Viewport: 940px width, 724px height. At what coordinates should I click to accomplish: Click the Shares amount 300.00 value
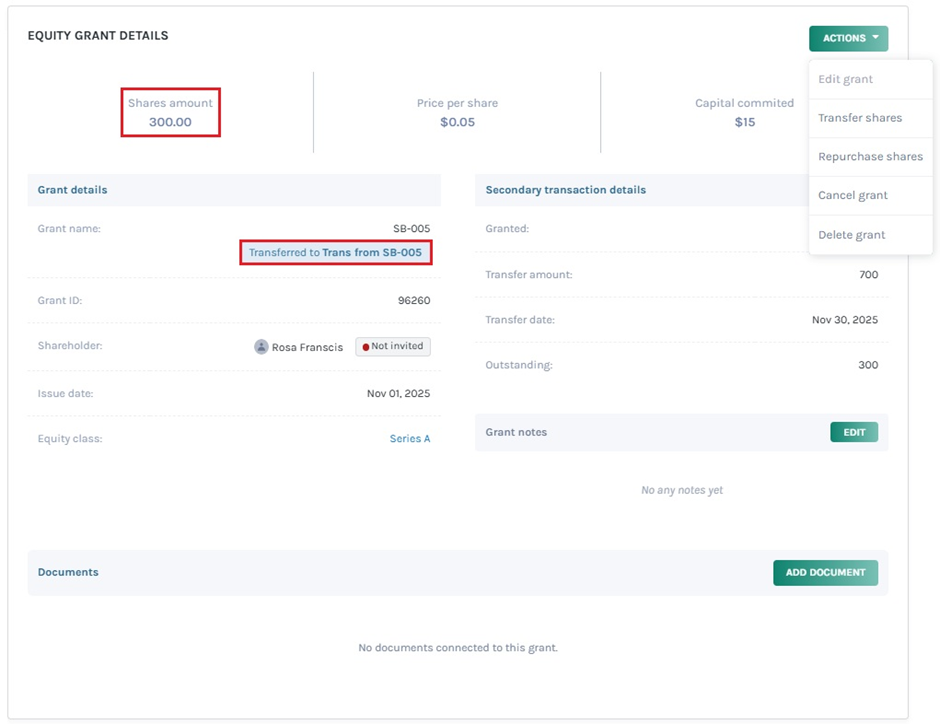click(x=170, y=122)
